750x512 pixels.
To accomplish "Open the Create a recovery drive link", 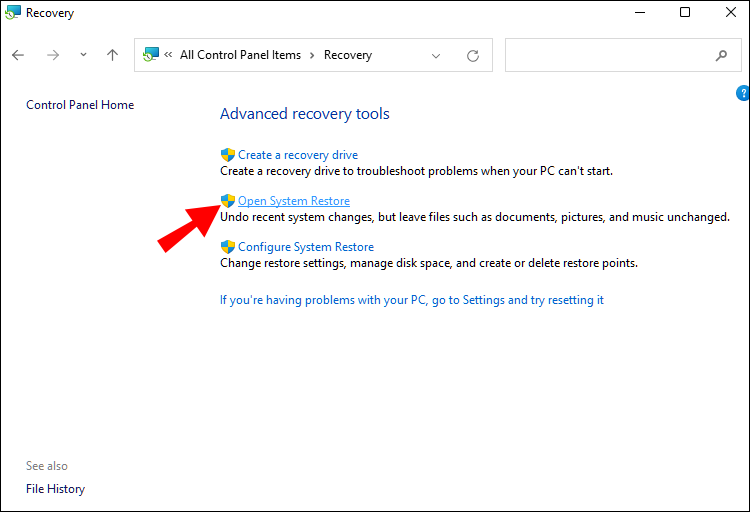I will pyautogui.click(x=297, y=155).
